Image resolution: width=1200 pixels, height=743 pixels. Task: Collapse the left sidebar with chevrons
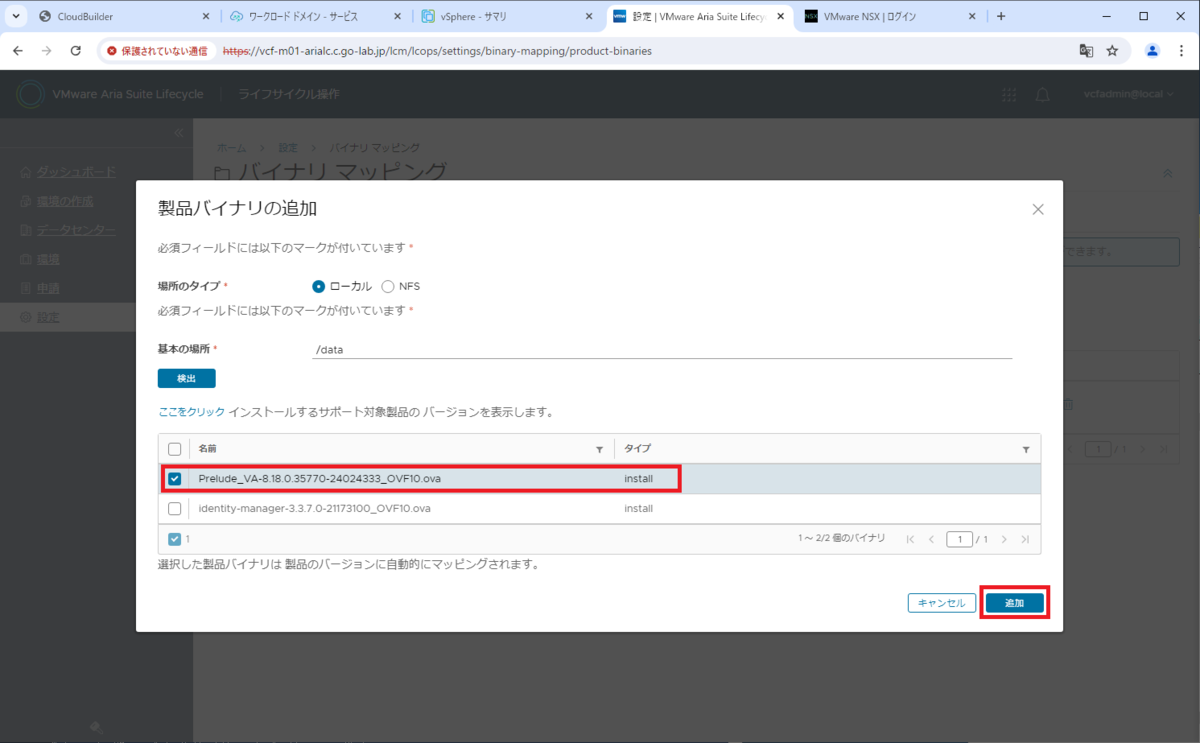coord(178,132)
